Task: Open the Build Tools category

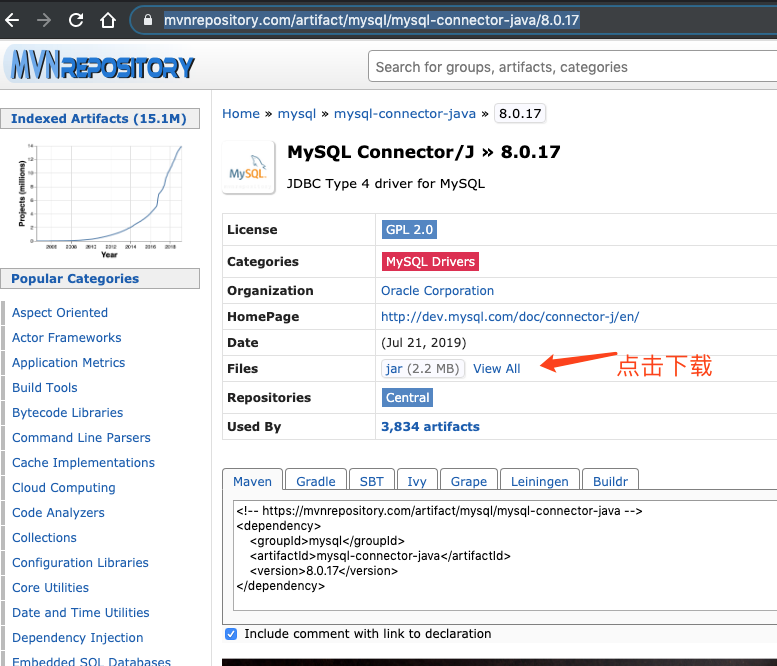Action: [x=45, y=388]
